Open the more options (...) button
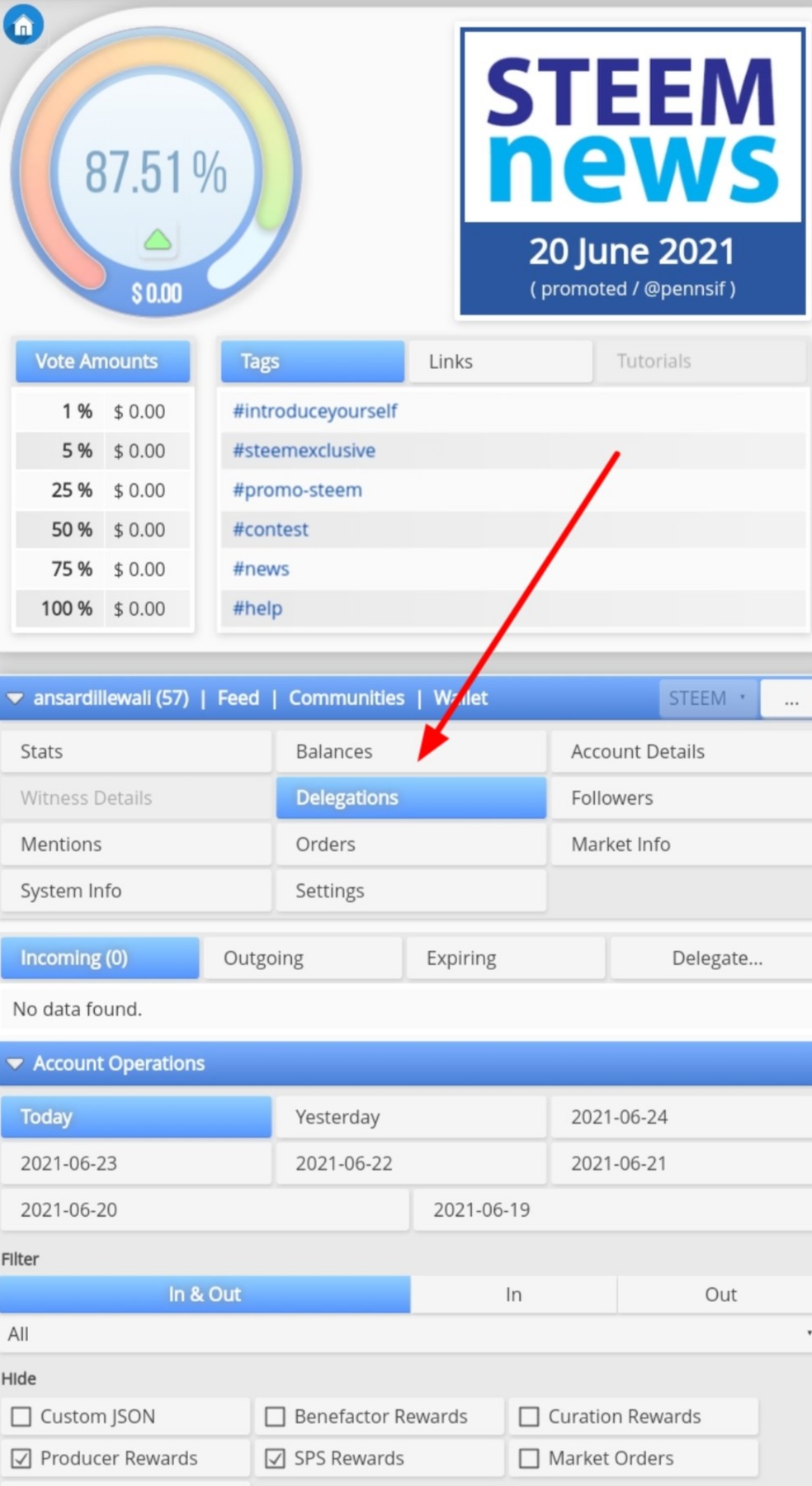This screenshot has height=1486, width=812. [x=788, y=698]
